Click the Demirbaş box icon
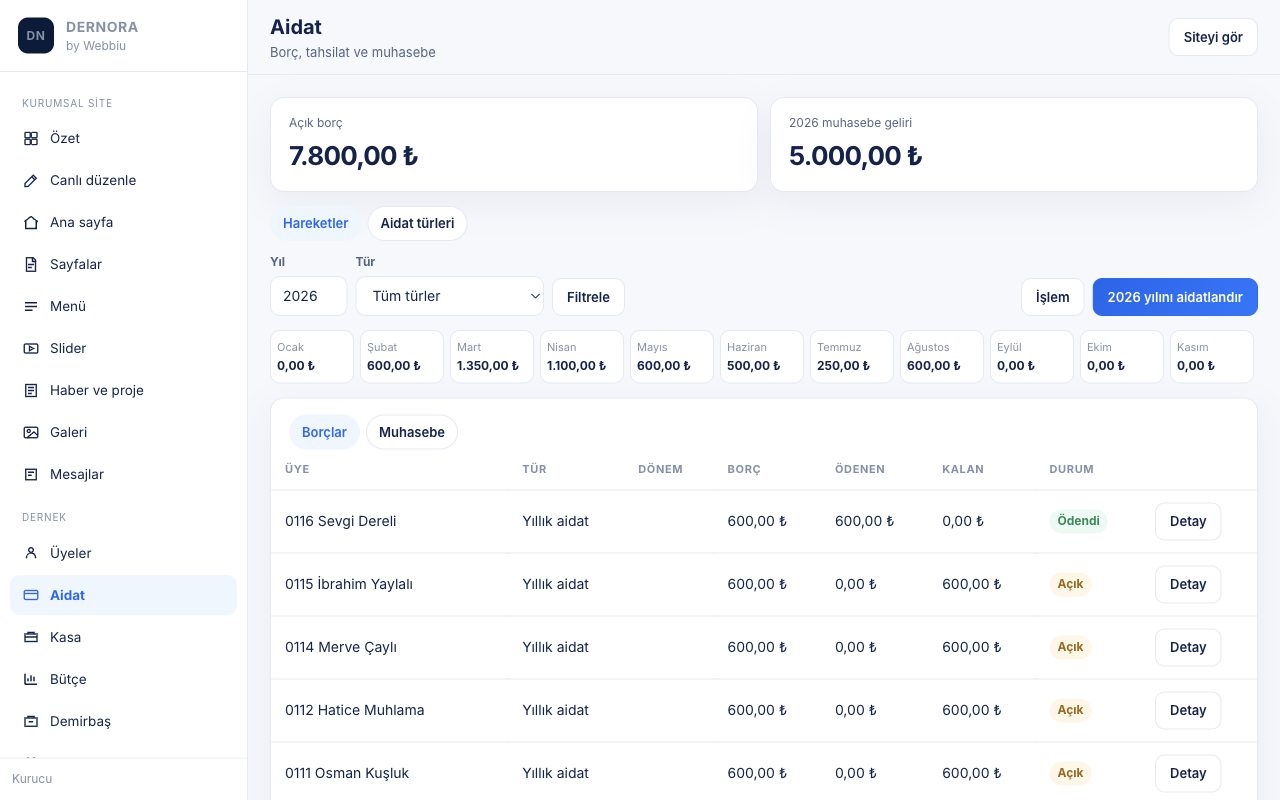 pyautogui.click(x=31, y=721)
